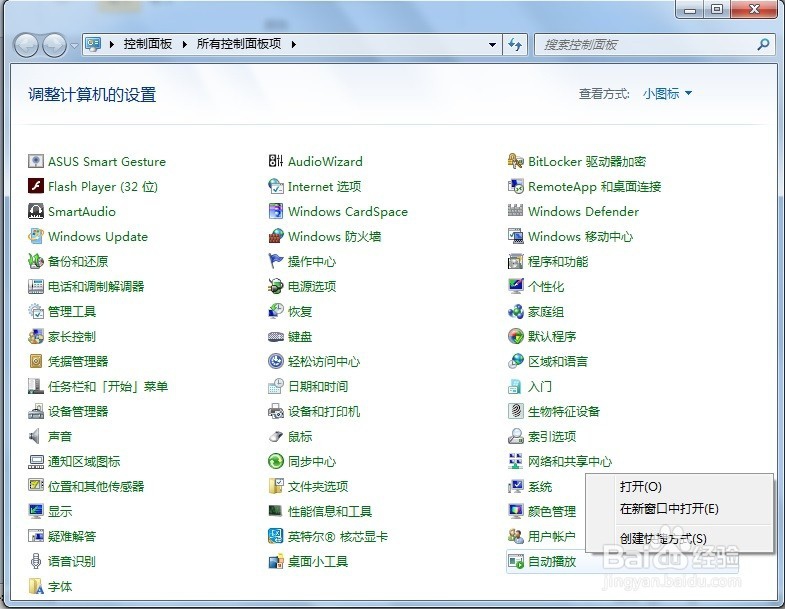Click the Windows CardSpace icon

tap(276, 211)
